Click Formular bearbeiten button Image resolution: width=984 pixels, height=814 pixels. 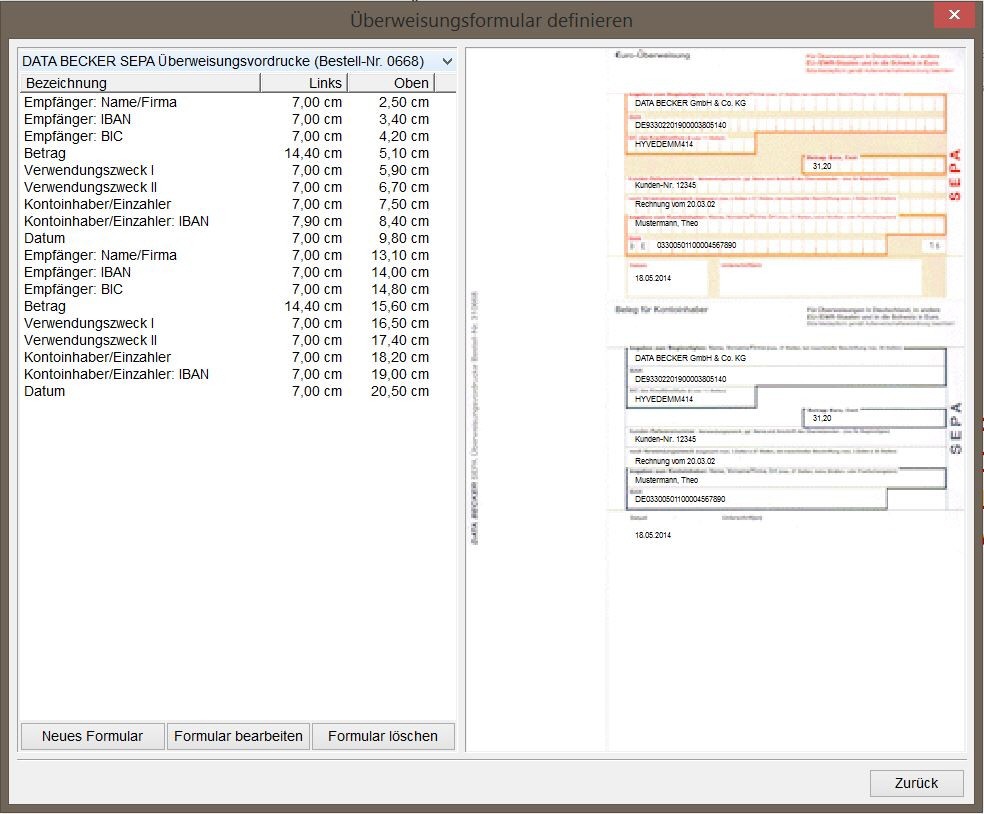click(238, 736)
